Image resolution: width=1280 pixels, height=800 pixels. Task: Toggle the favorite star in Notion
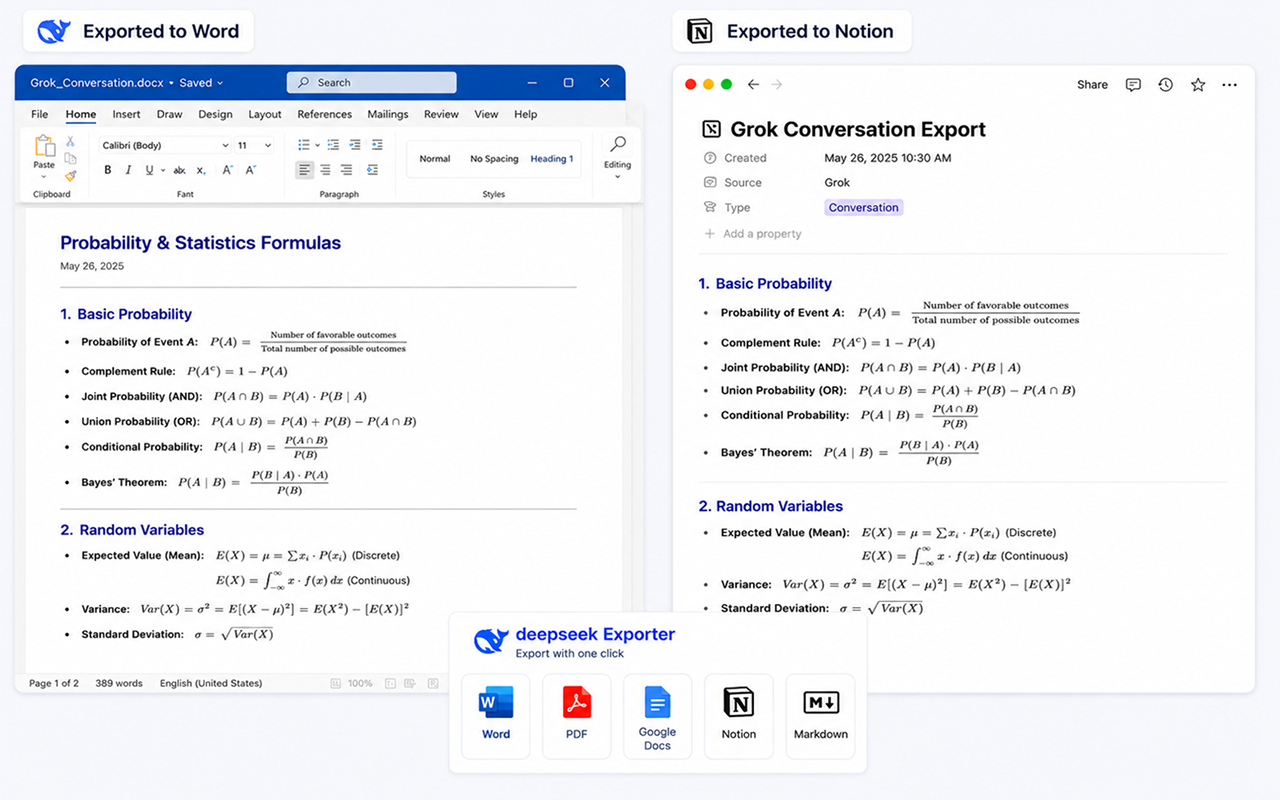point(1198,85)
